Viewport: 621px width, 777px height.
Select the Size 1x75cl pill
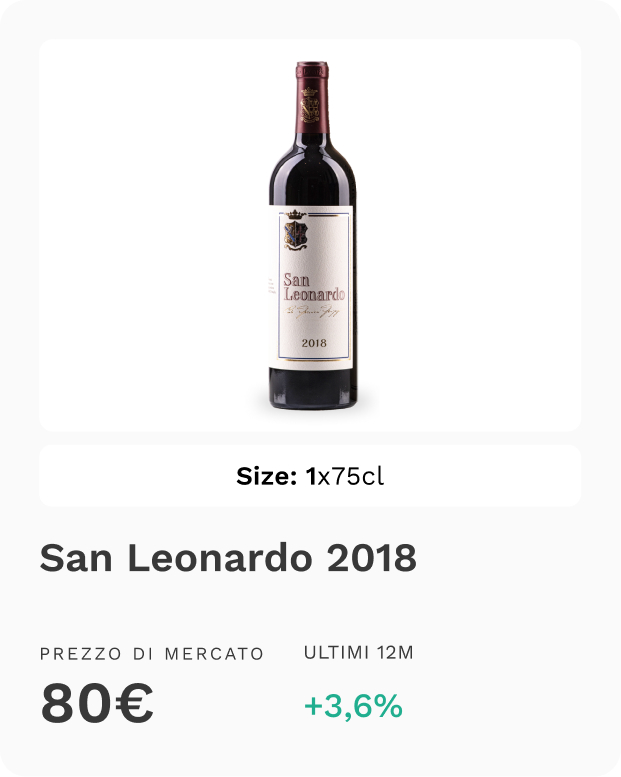(x=310, y=476)
